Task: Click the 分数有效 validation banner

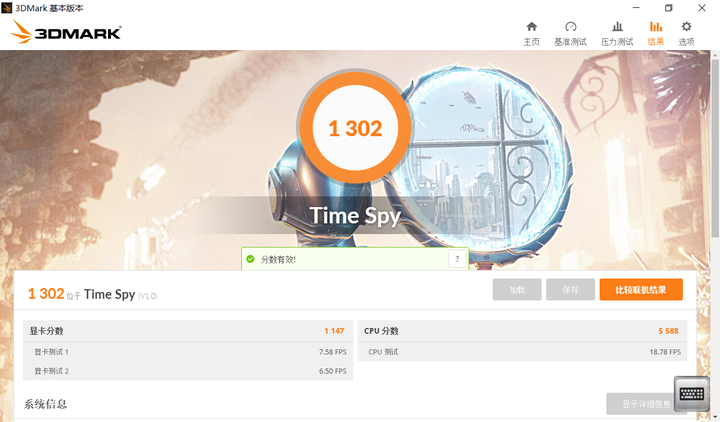Action: tap(355, 259)
